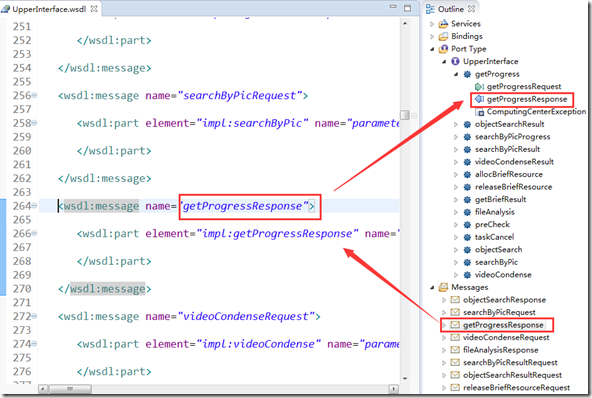Expand the searchByPicProgress operation
Viewport: 592px width, 398px height.
point(456,137)
